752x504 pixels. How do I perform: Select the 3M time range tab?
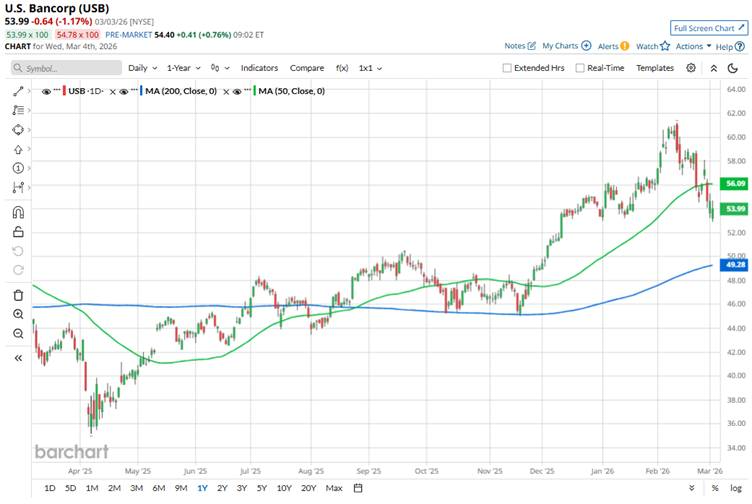[136, 488]
